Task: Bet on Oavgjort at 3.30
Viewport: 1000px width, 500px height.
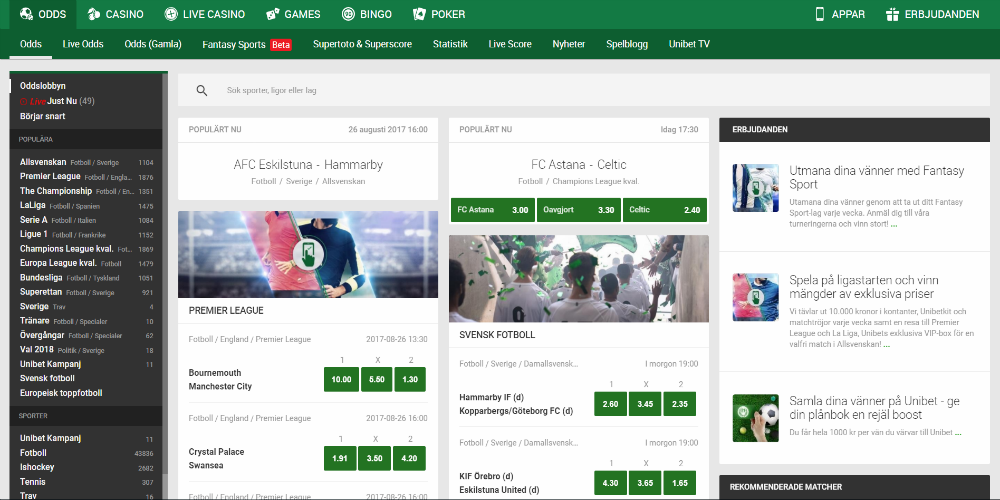Action: [578, 210]
